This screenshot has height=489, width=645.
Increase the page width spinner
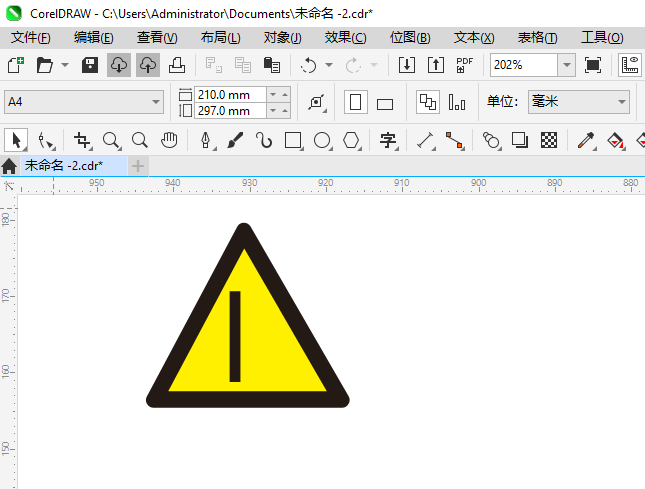pyautogui.click(x=285, y=95)
